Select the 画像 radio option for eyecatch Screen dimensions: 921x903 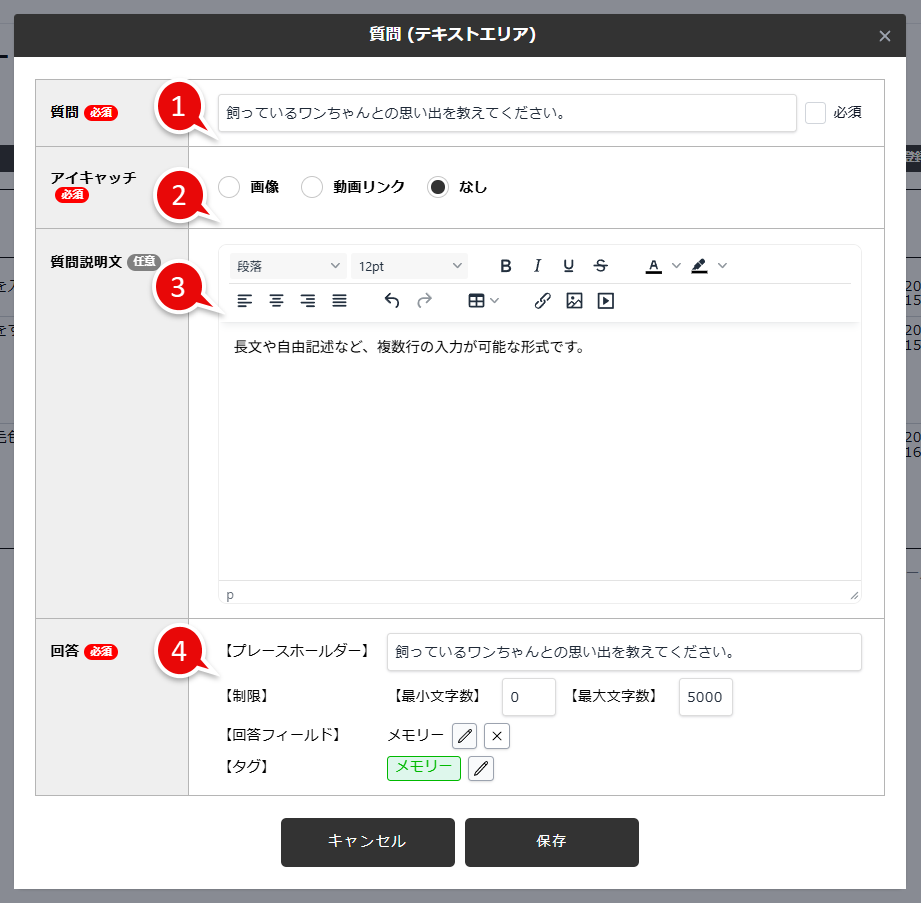point(229,187)
